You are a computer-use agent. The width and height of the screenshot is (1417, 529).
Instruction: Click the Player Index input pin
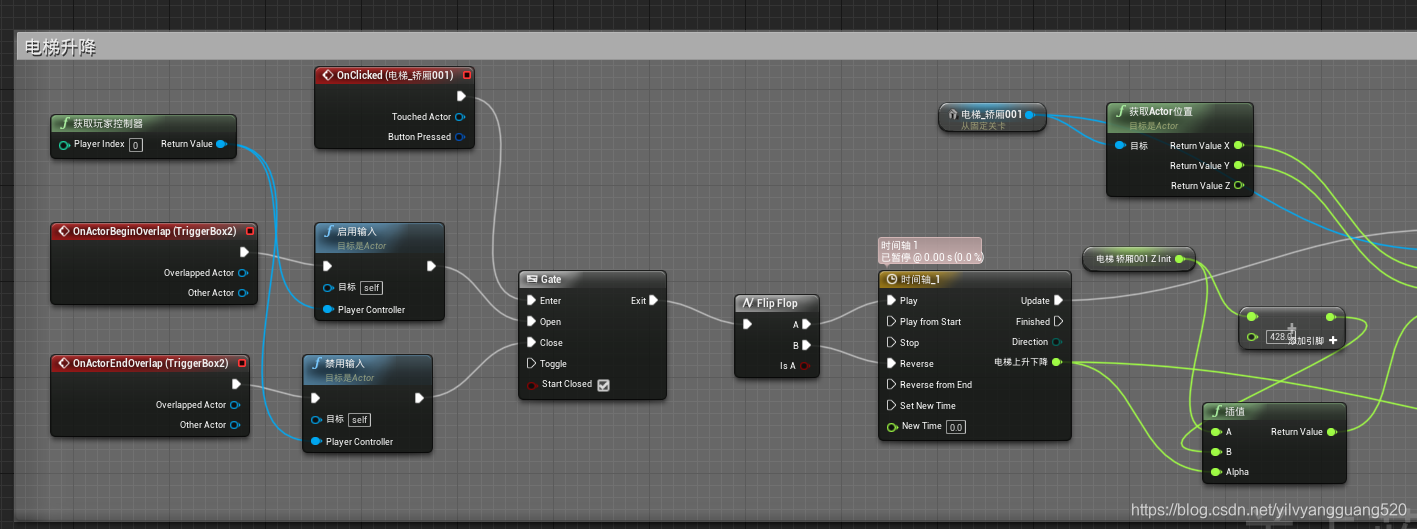[x=64, y=145]
